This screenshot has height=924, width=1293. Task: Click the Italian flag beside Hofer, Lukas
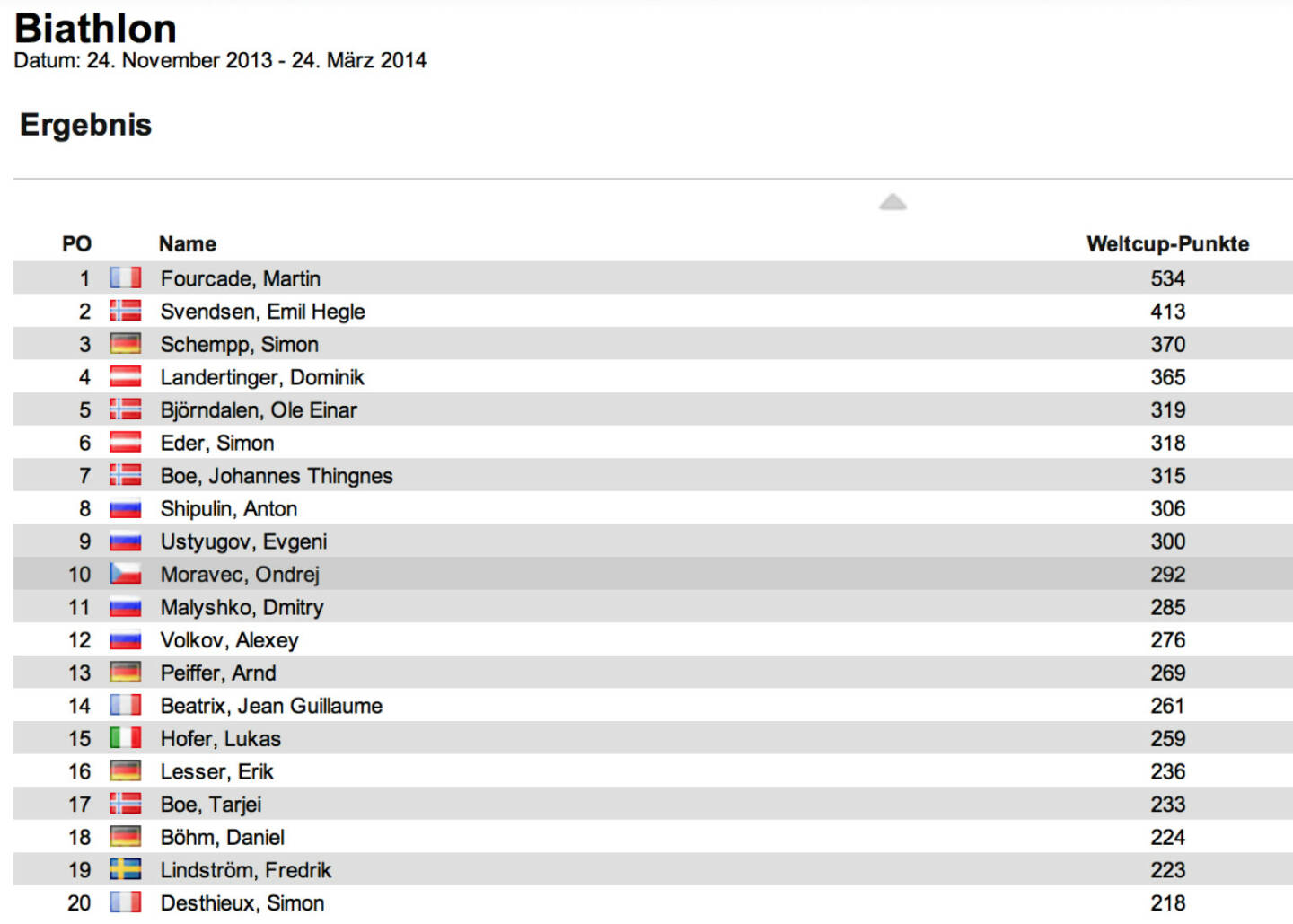[126, 738]
